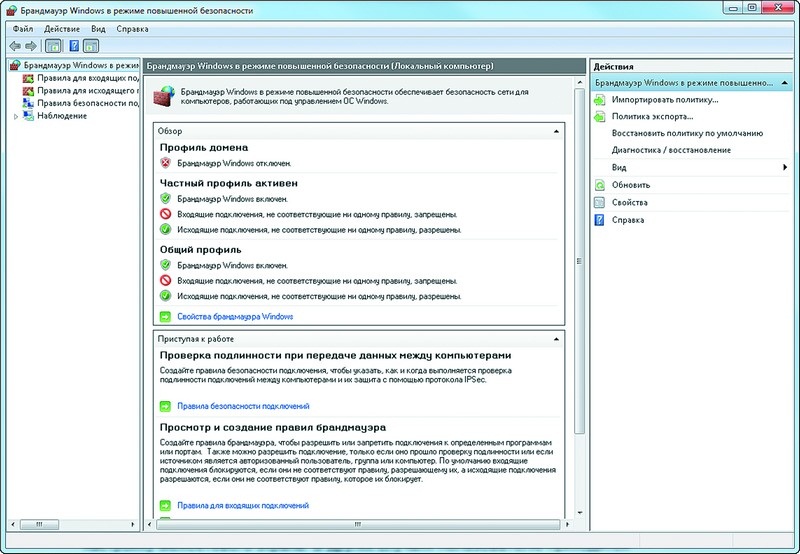
Task: Select the root Брандмауэр Windows tree node
Action: click(x=81, y=65)
